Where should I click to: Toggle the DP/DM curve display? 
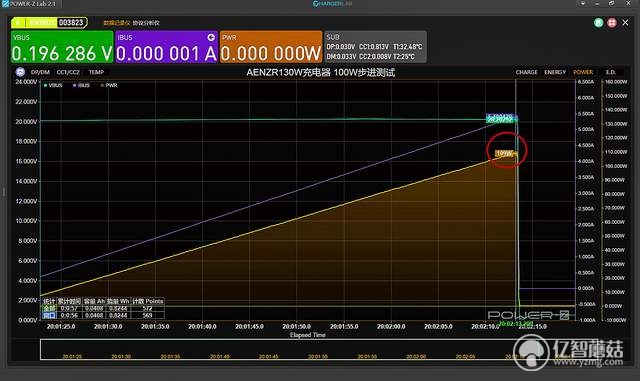click(40, 72)
